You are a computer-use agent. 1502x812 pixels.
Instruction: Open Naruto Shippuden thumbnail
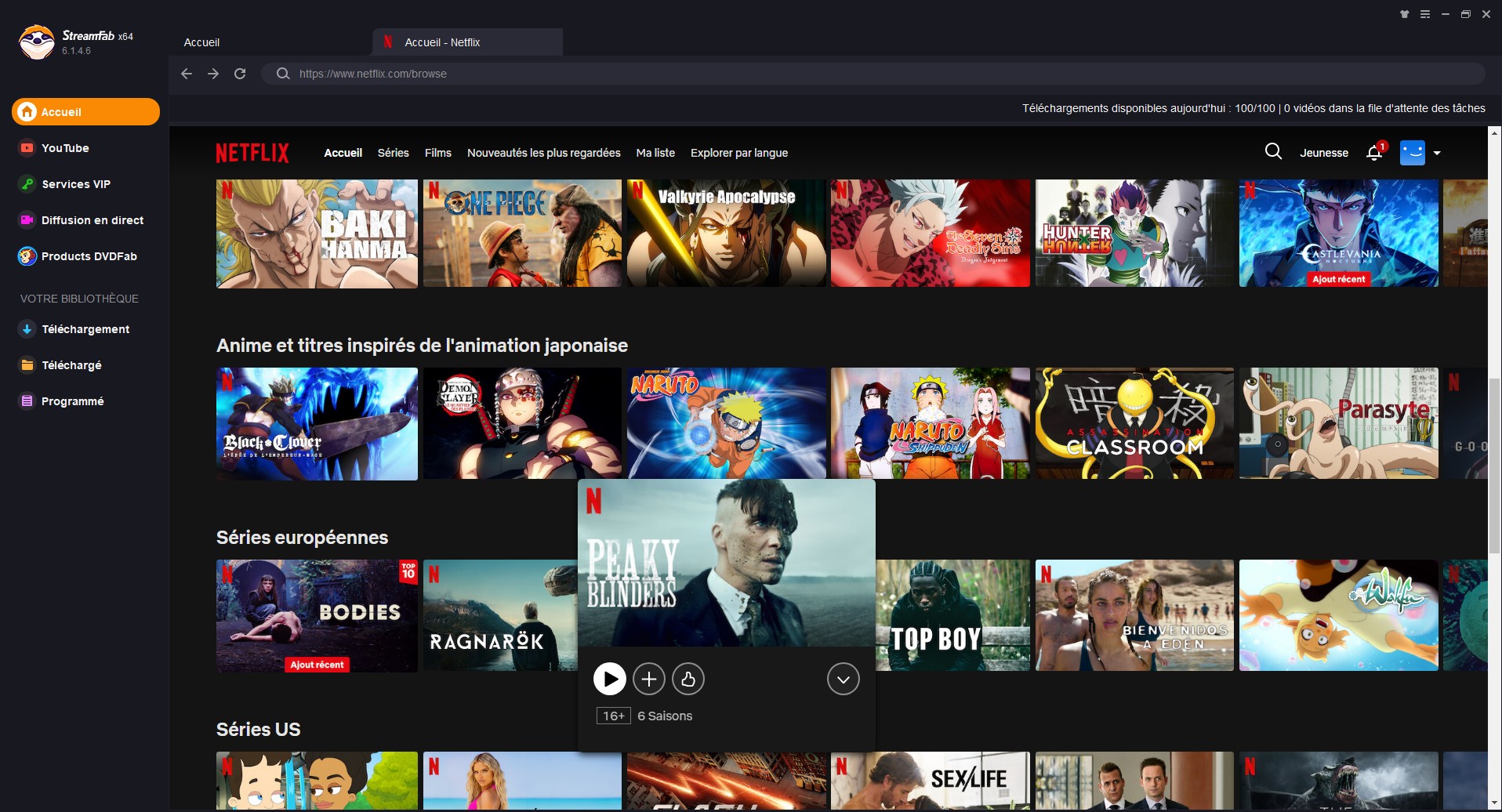[x=931, y=423]
